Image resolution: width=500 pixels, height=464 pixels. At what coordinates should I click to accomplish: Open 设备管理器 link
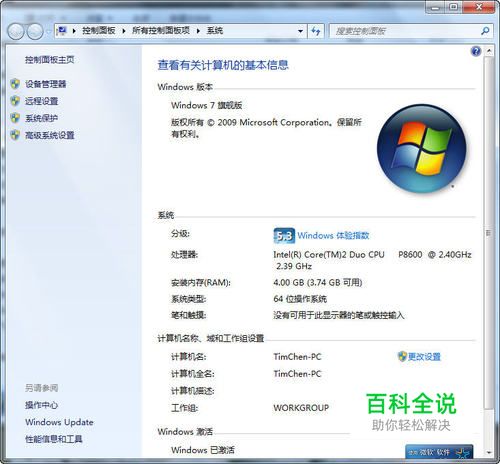[46, 84]
